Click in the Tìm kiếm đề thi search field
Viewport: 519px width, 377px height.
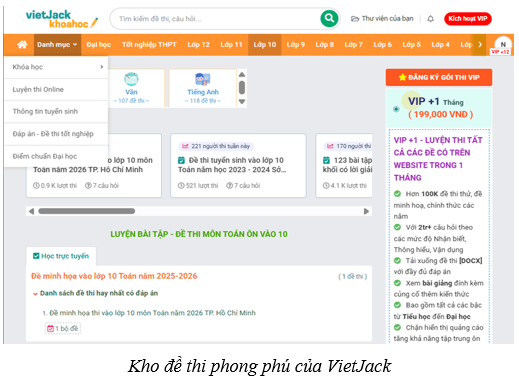[x=215, y=19]
